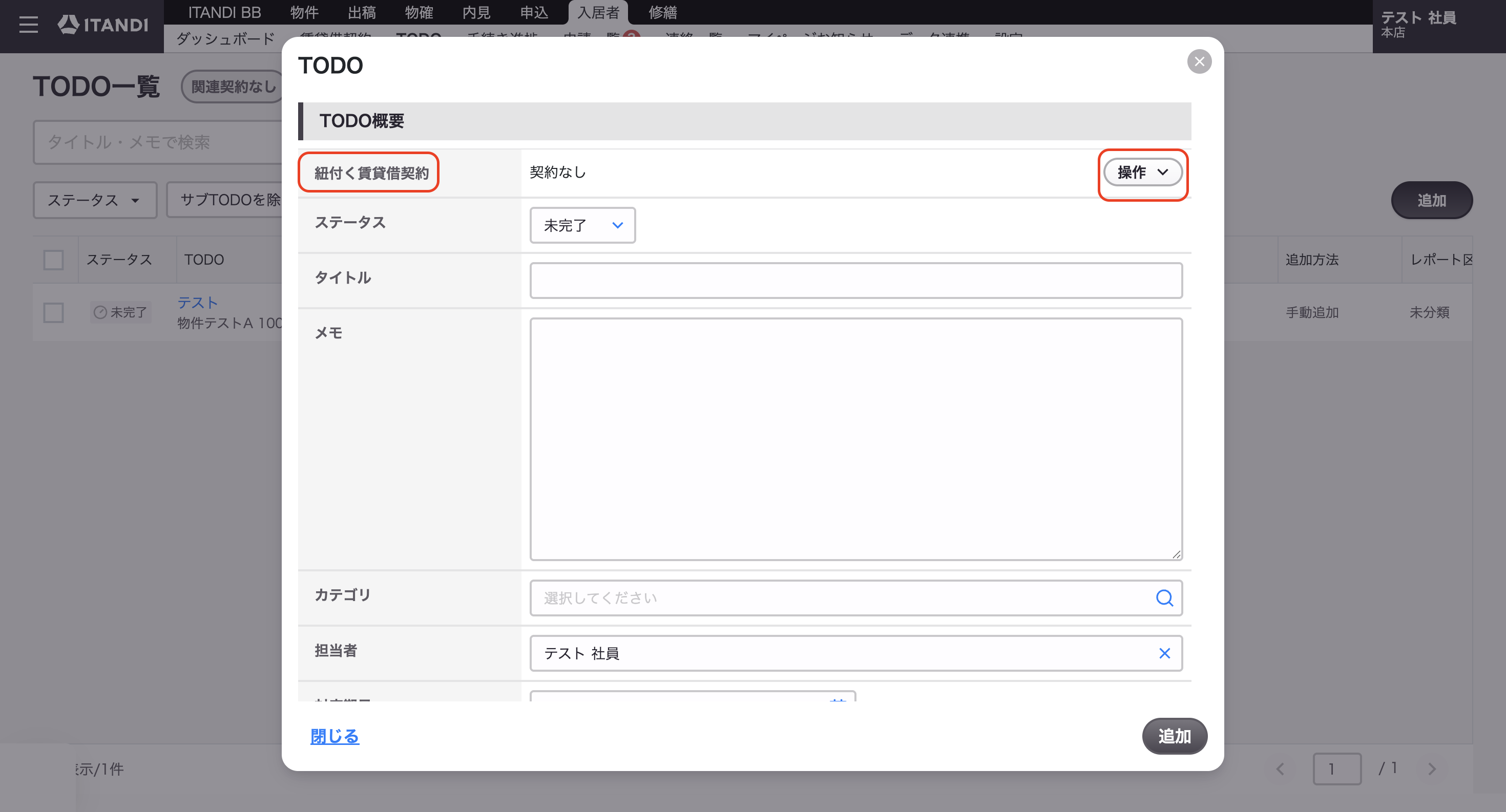Viewport: 1506px width, 812px height.
Task: Open the 操作 dropdown button
Action: [1143, 173]
